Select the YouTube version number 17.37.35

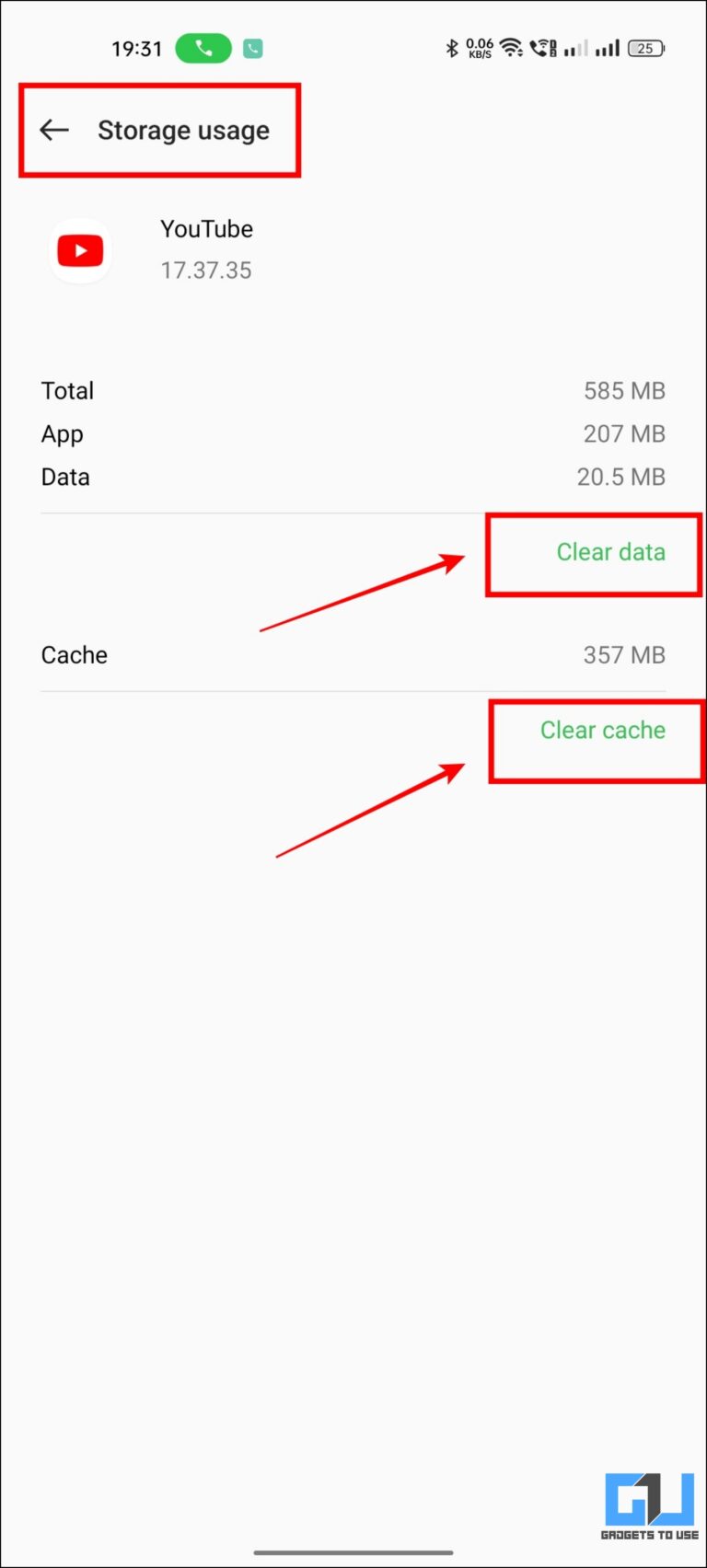[205, 270]
